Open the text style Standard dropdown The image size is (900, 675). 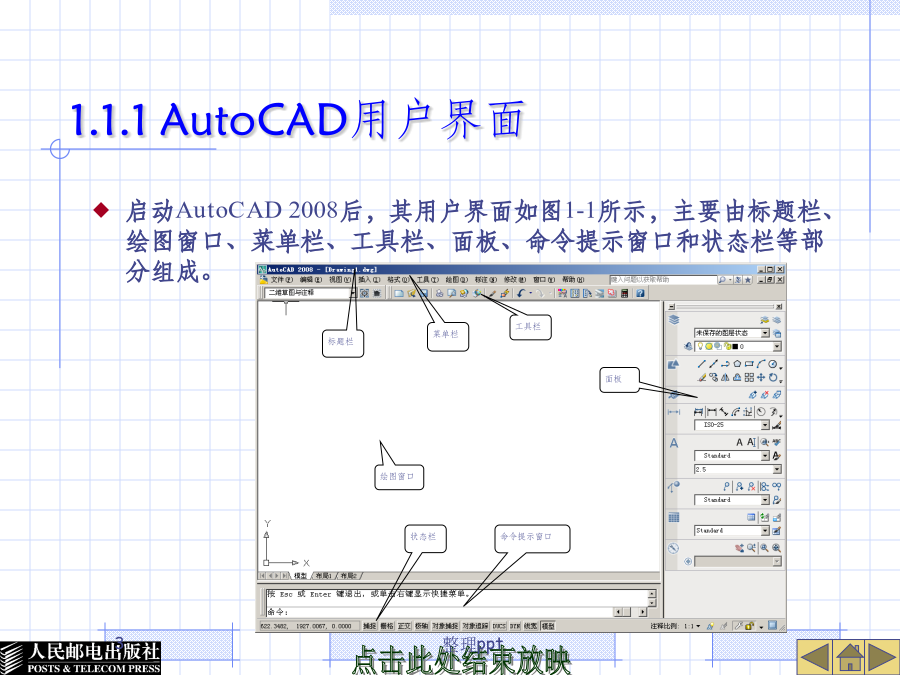tap(732, 456)
